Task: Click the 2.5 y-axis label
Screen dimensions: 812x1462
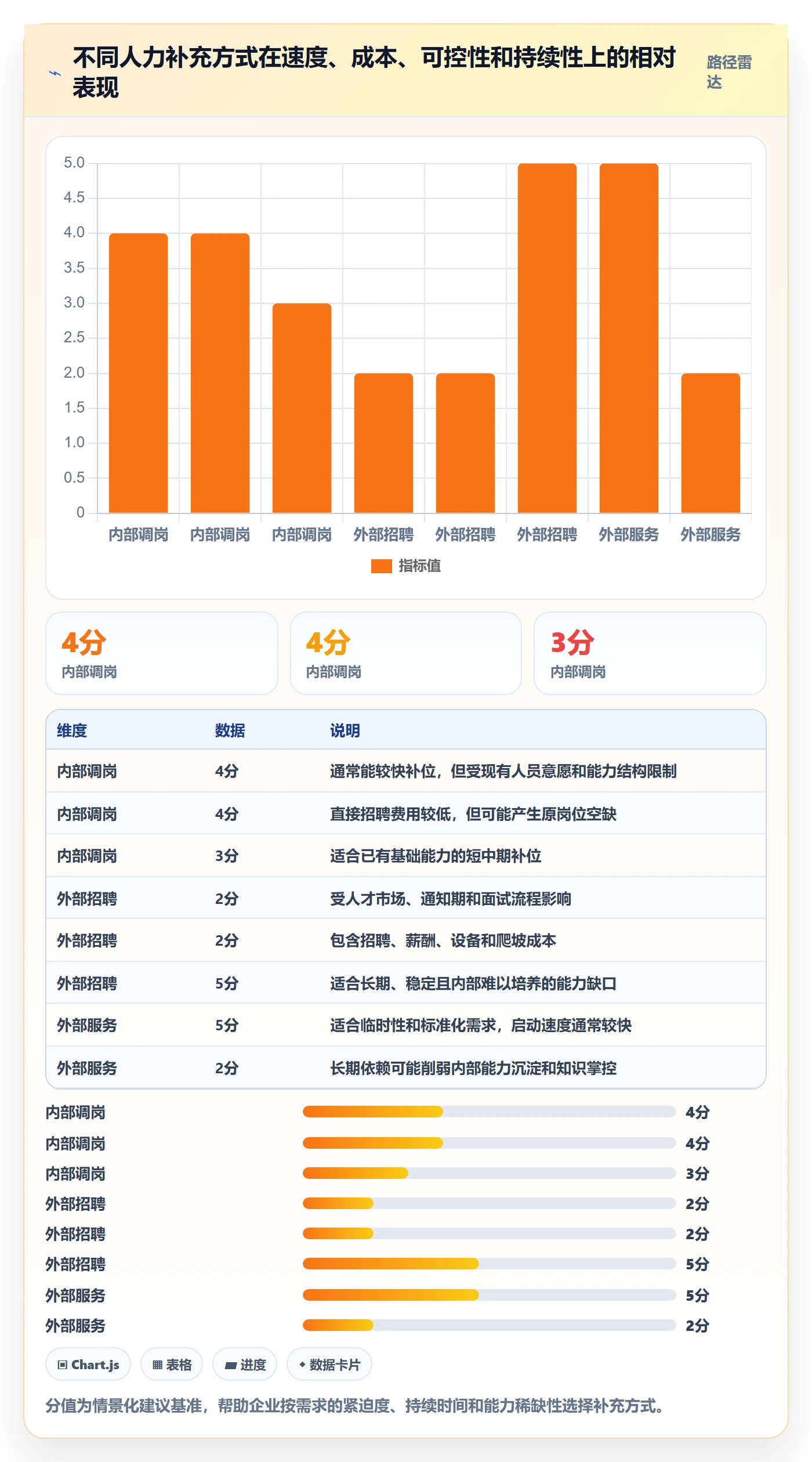Action: 74,337
